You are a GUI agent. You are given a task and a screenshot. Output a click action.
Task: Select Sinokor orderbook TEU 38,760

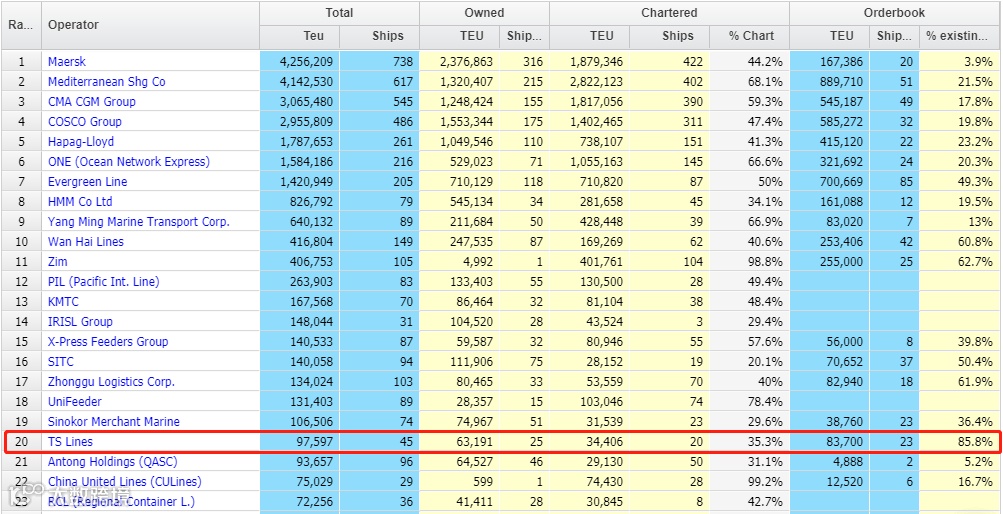[830, 421]
